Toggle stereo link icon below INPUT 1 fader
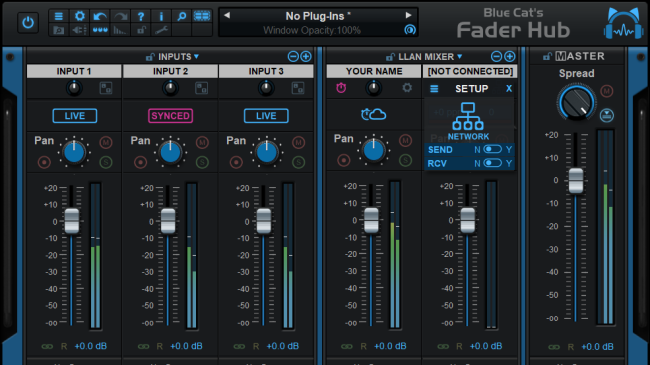This screenshot has height=365, width=650. (47, 346)
